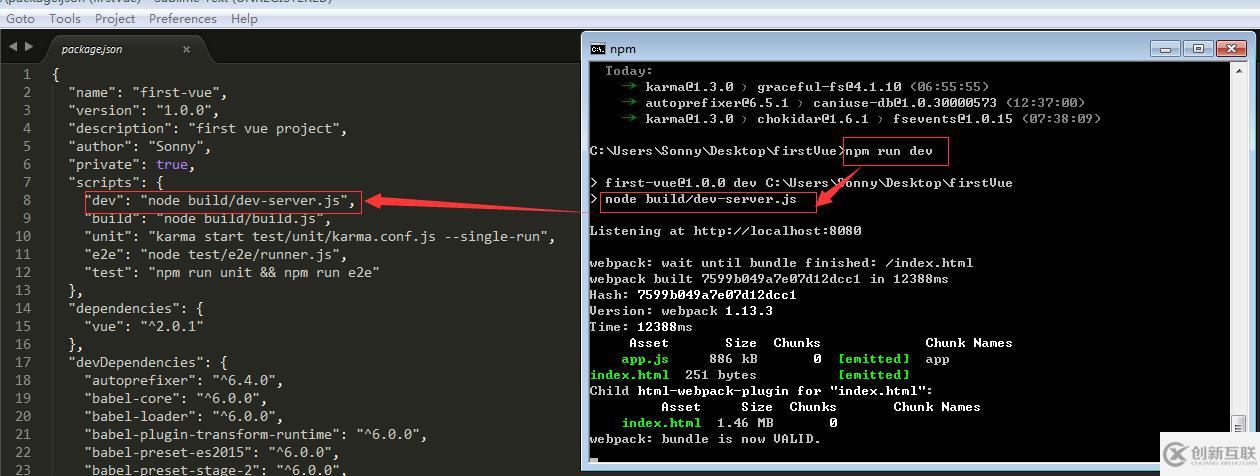Click the "dependencies": { line
The image size is (1260, 476).
pos(136,308)
